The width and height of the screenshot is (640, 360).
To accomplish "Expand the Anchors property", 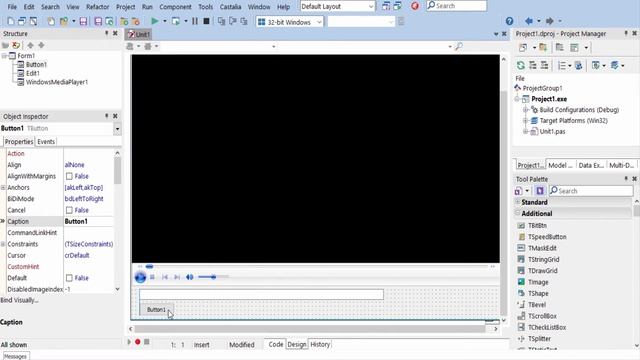I will point(3,188).
